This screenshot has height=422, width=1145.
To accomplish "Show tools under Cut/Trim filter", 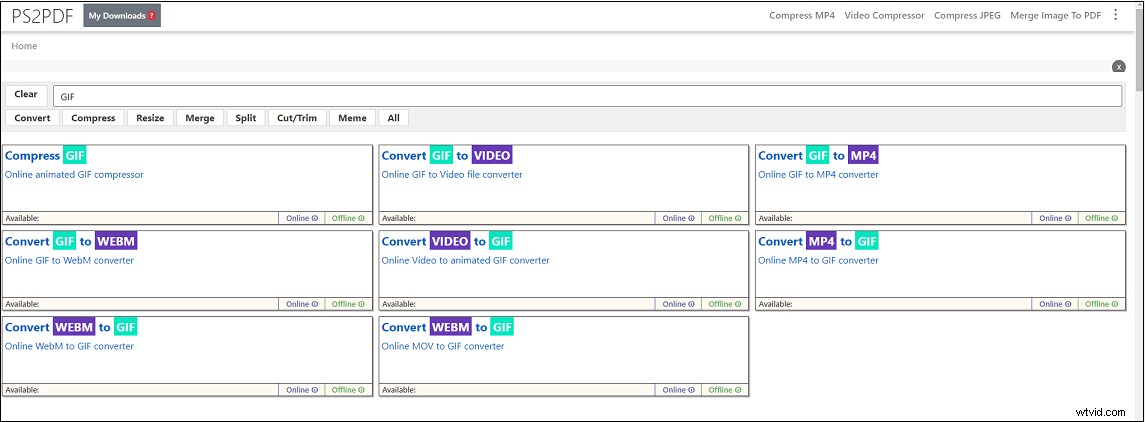I will [x=297, y=118].
